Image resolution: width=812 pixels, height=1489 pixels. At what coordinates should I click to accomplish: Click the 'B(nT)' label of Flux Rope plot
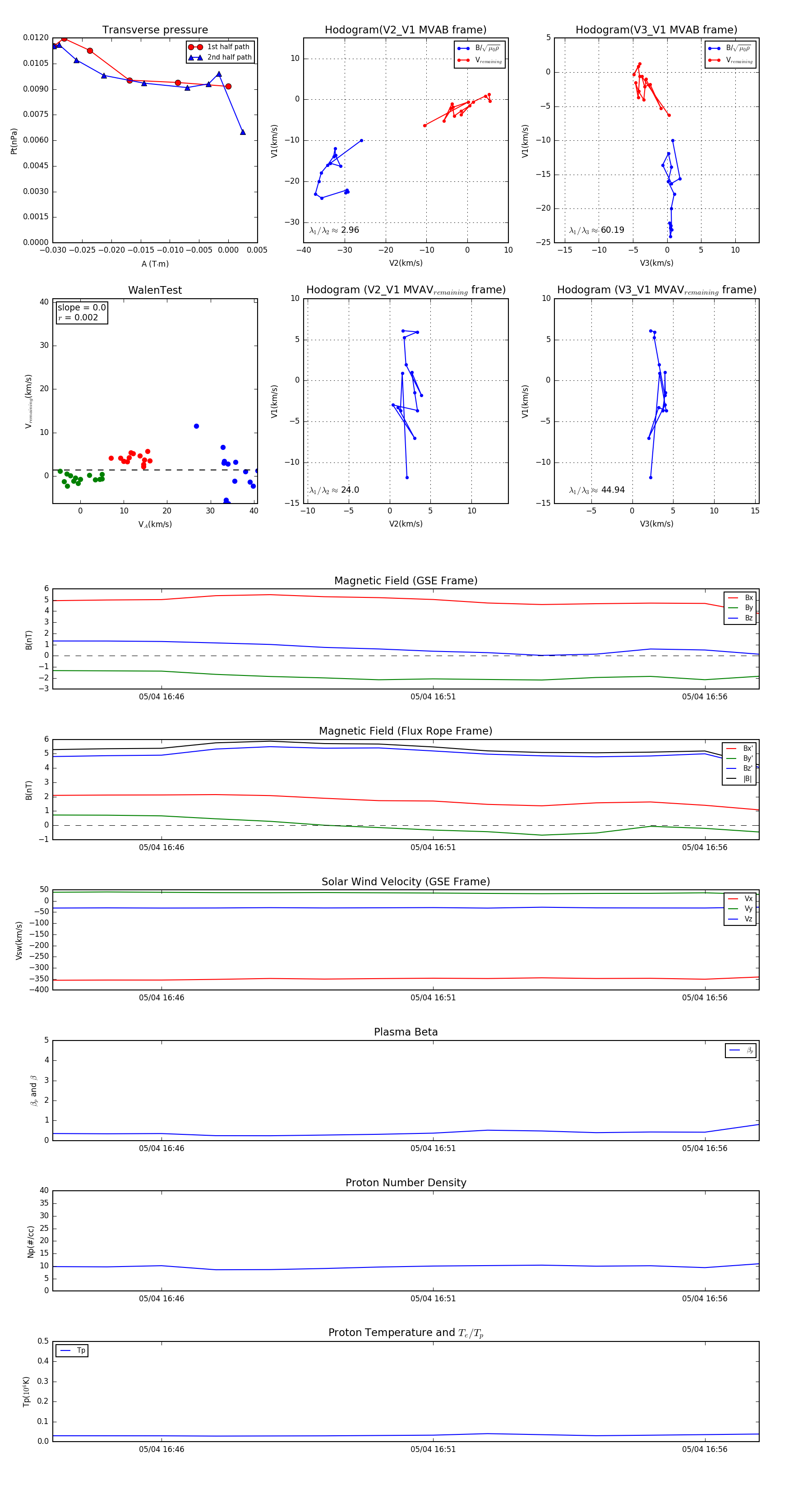(x=29, y=790)
